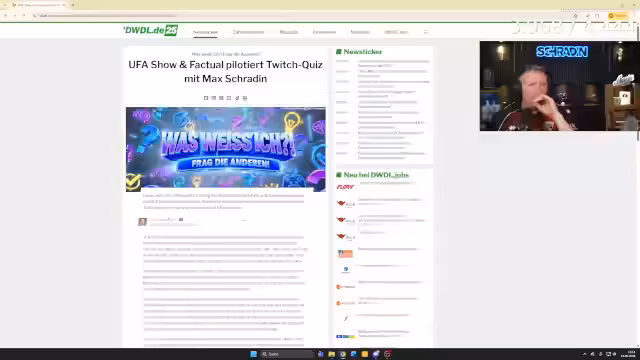
Task: Click the DWDL.de logo in the header
Action: (151, 31)
